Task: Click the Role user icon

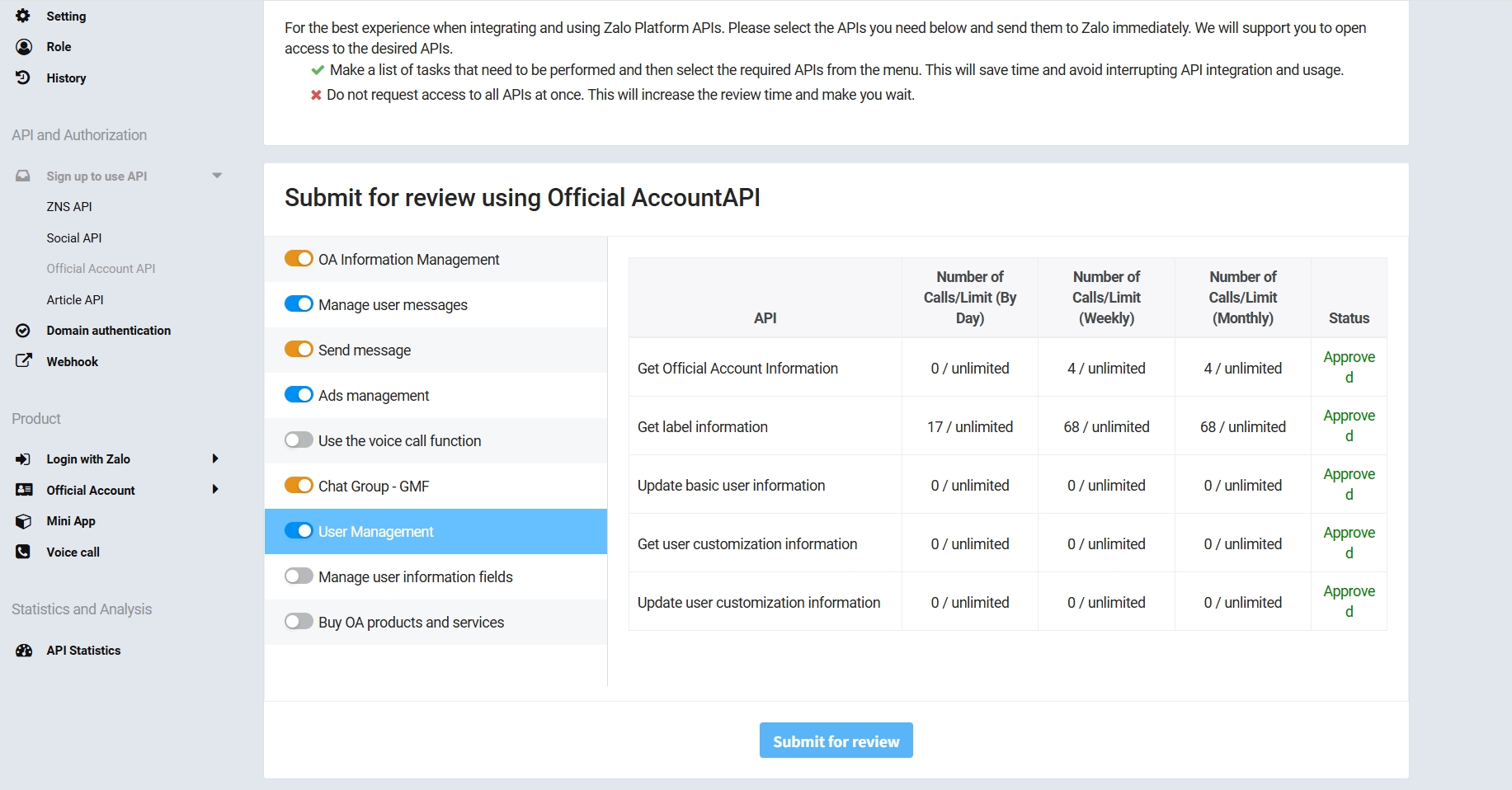Action: pos(24,47)
